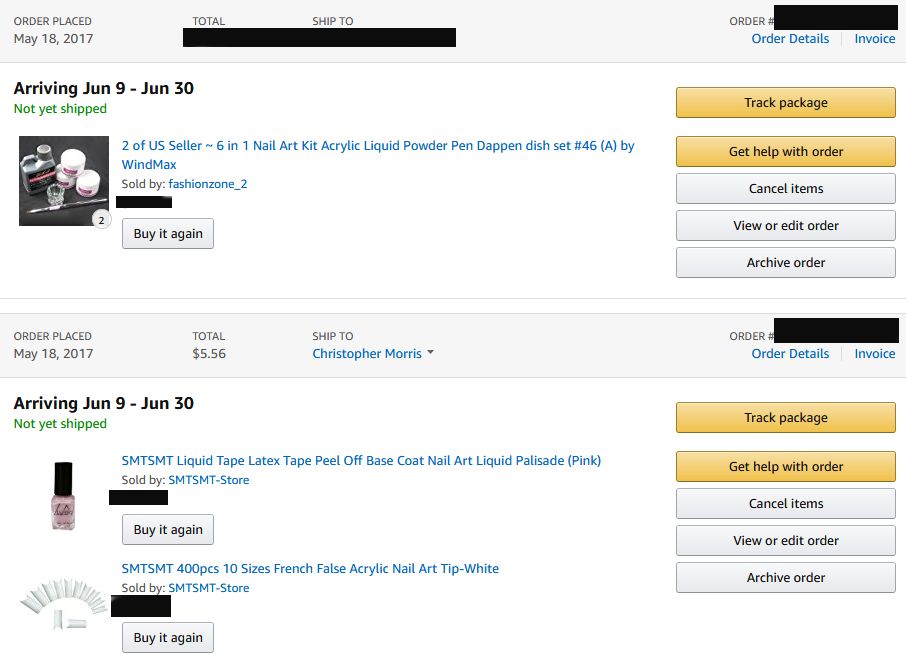Cancel items in the SMTSMT order
906x654 pixels.
tap(785, 504)
